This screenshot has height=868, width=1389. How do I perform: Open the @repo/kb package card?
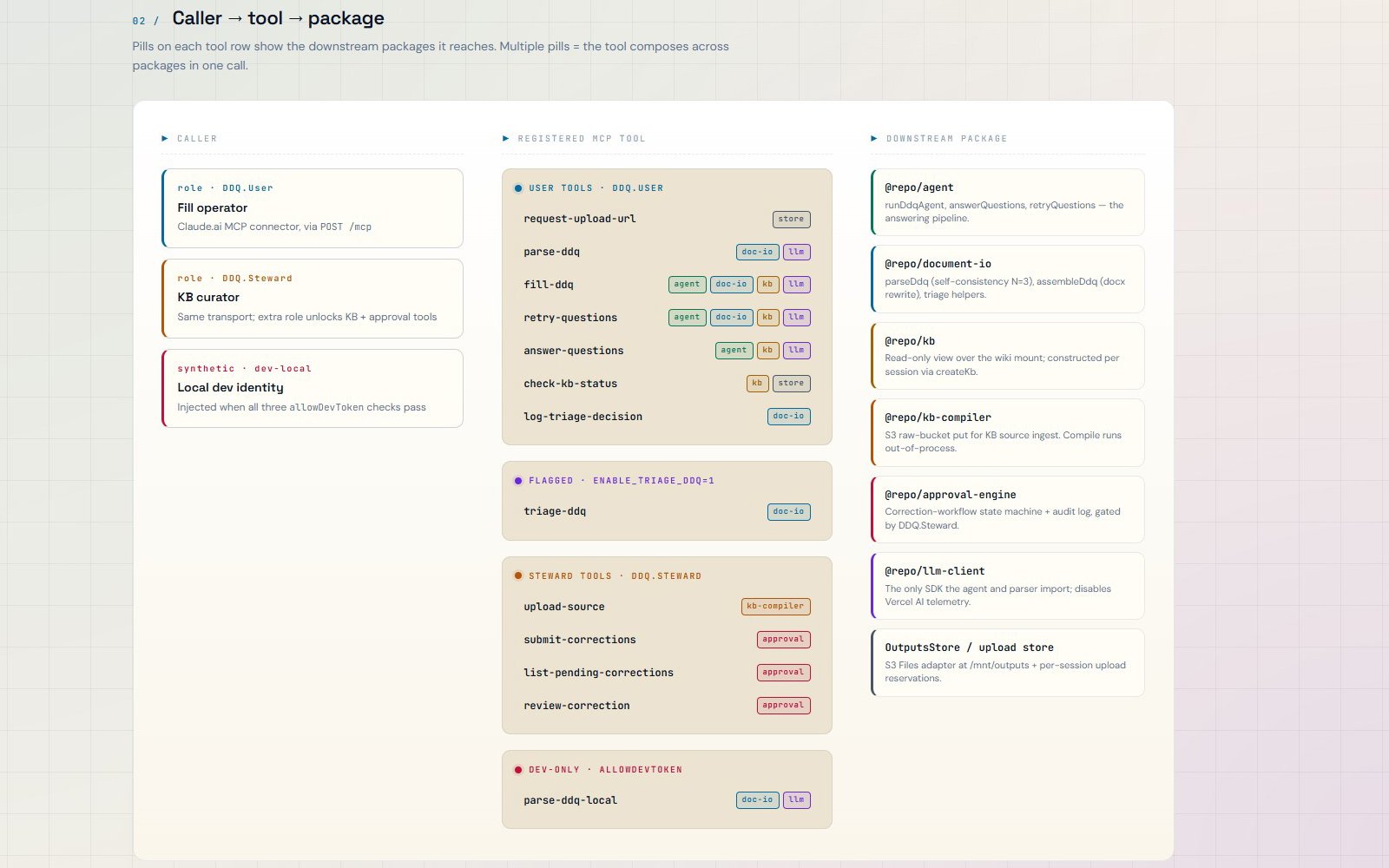[x=1008, y=356]
